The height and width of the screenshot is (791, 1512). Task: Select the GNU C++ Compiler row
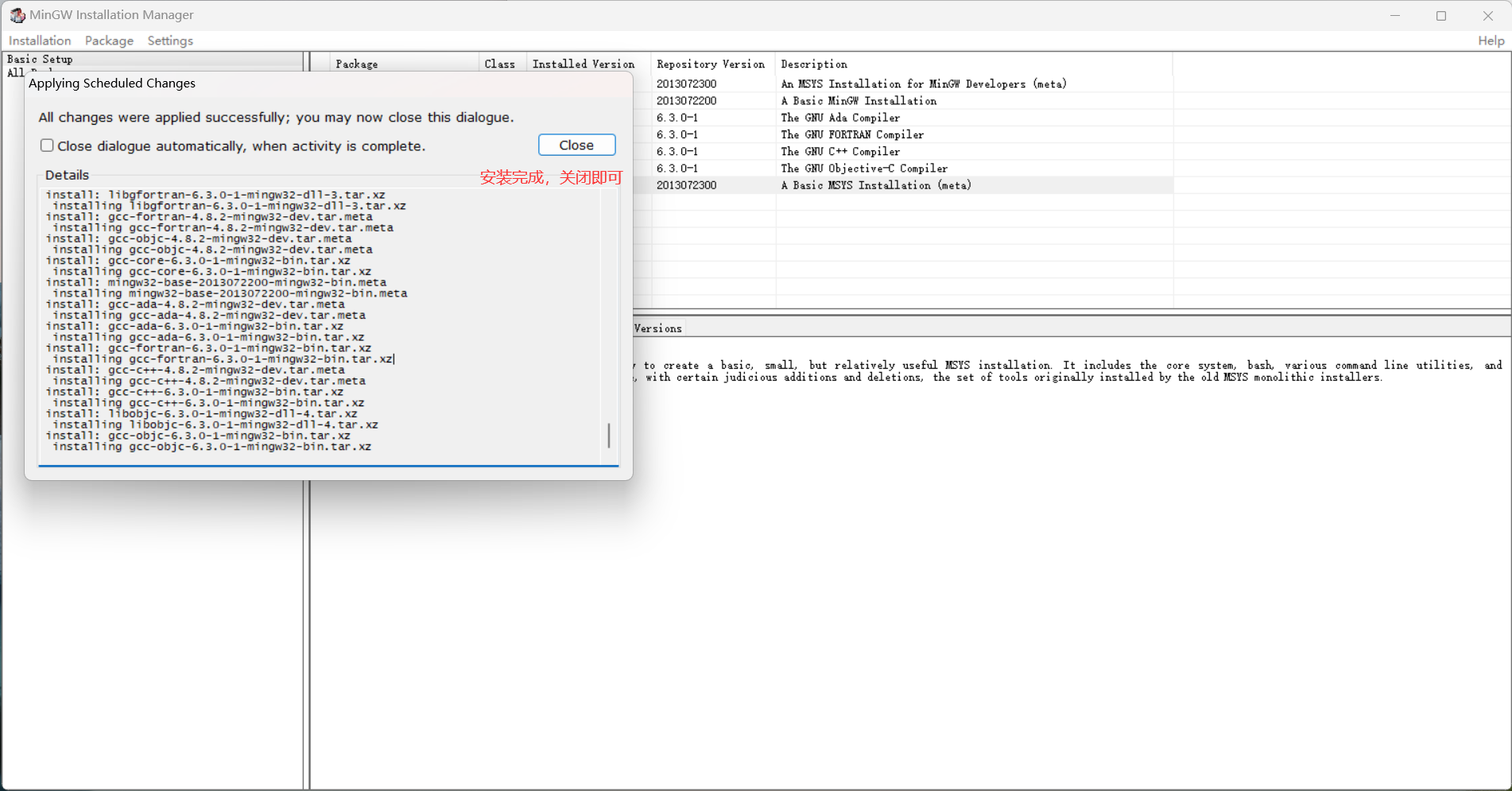pos(903,151)
